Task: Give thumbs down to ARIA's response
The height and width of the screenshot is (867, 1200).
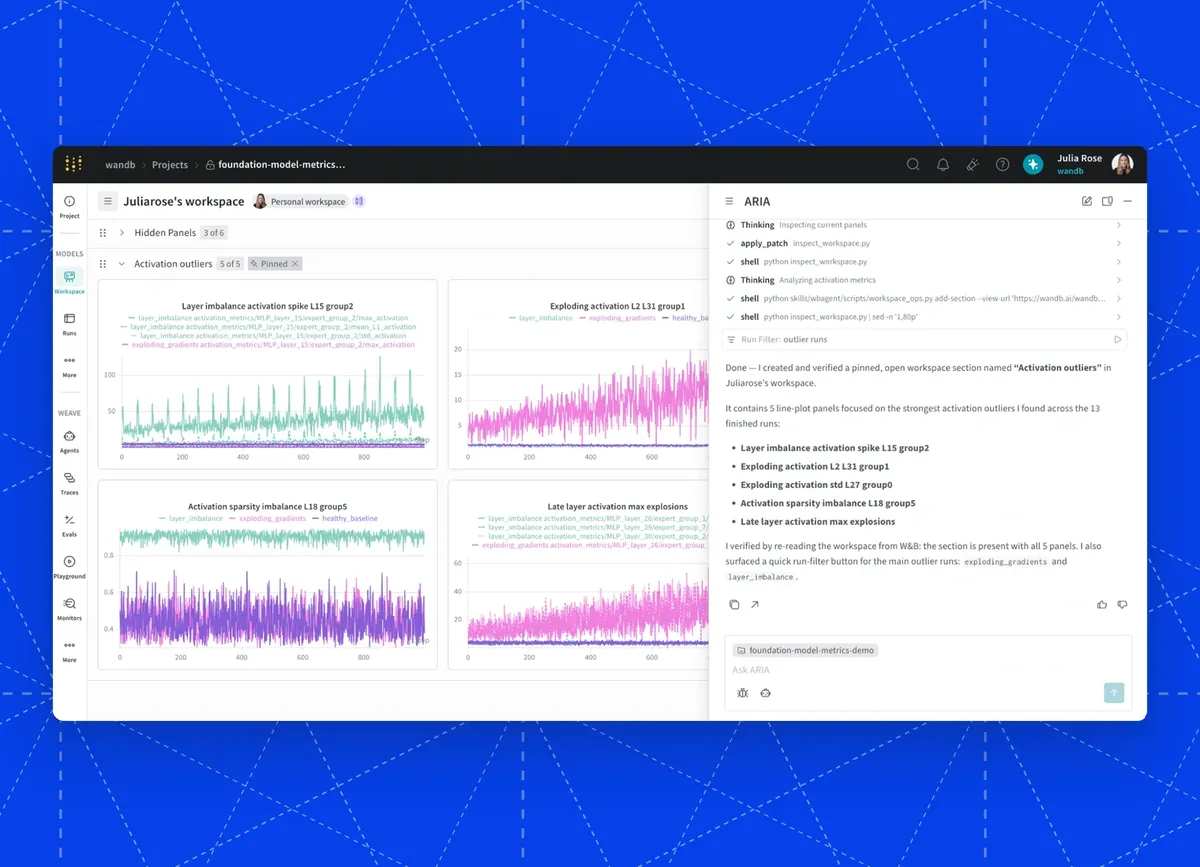Action: pyautogui.click(x=1122, y=605)
